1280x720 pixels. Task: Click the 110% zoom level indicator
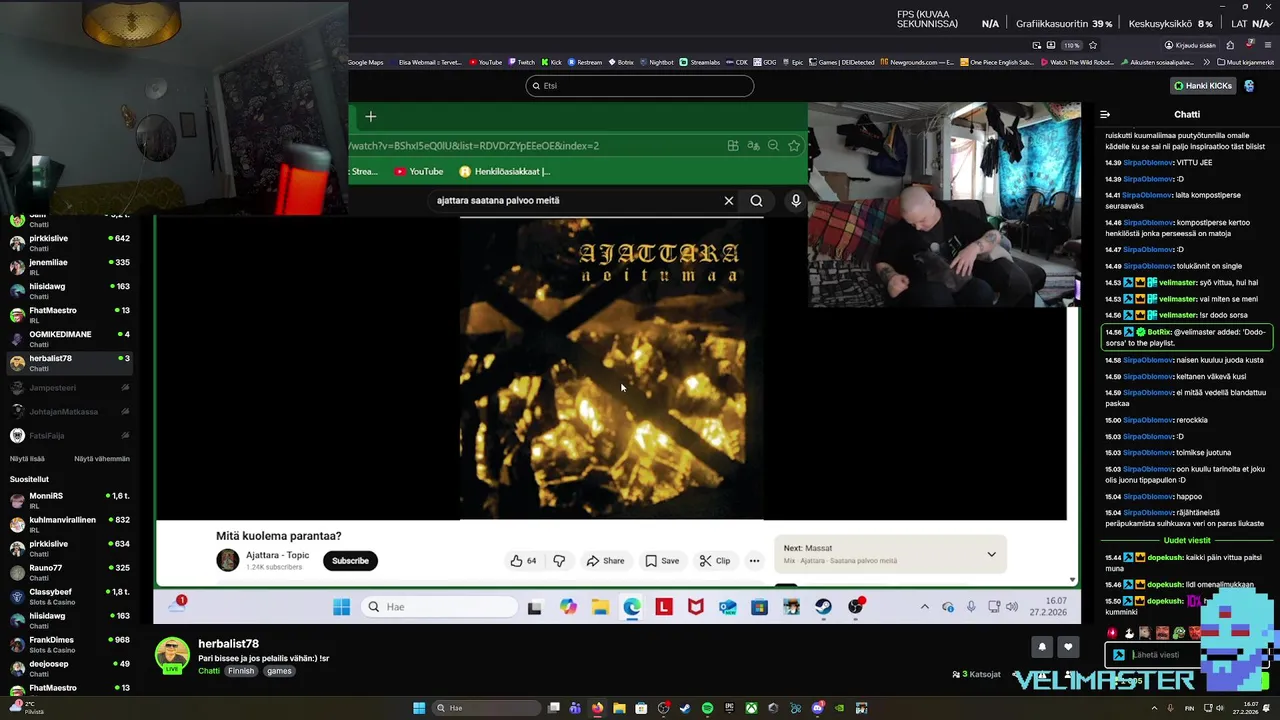click(1072, 45)
